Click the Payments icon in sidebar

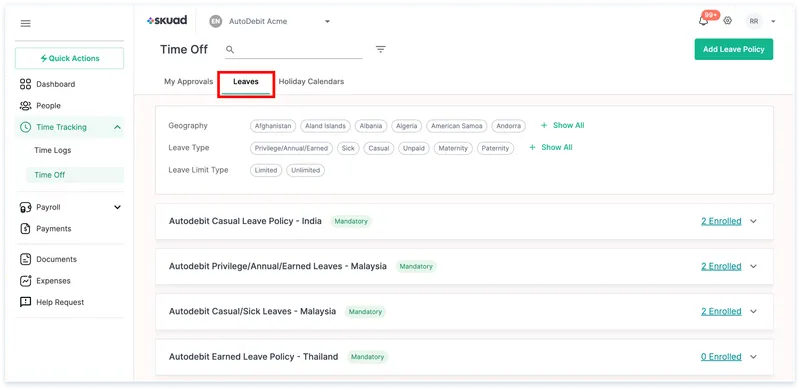pyautogui.click(x=26, y=229)
